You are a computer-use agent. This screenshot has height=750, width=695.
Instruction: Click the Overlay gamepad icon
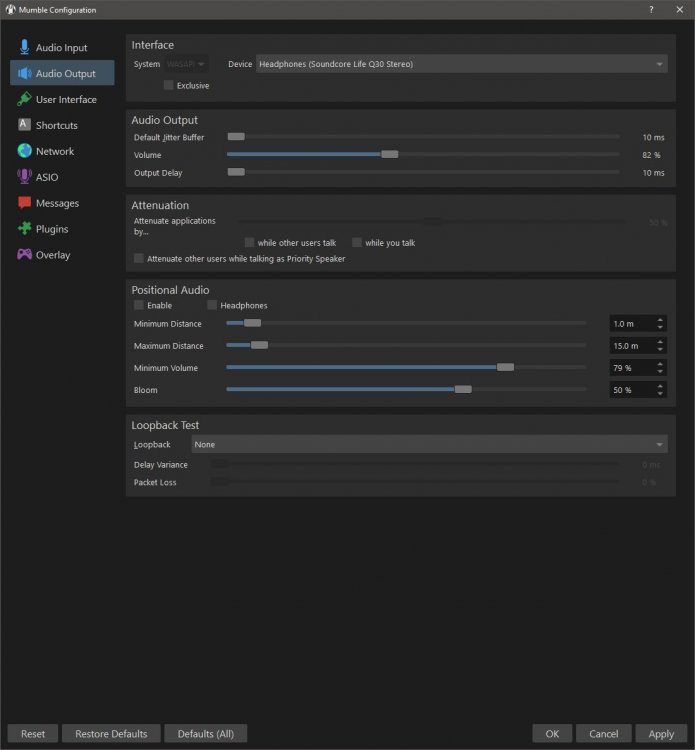[24, 255]
